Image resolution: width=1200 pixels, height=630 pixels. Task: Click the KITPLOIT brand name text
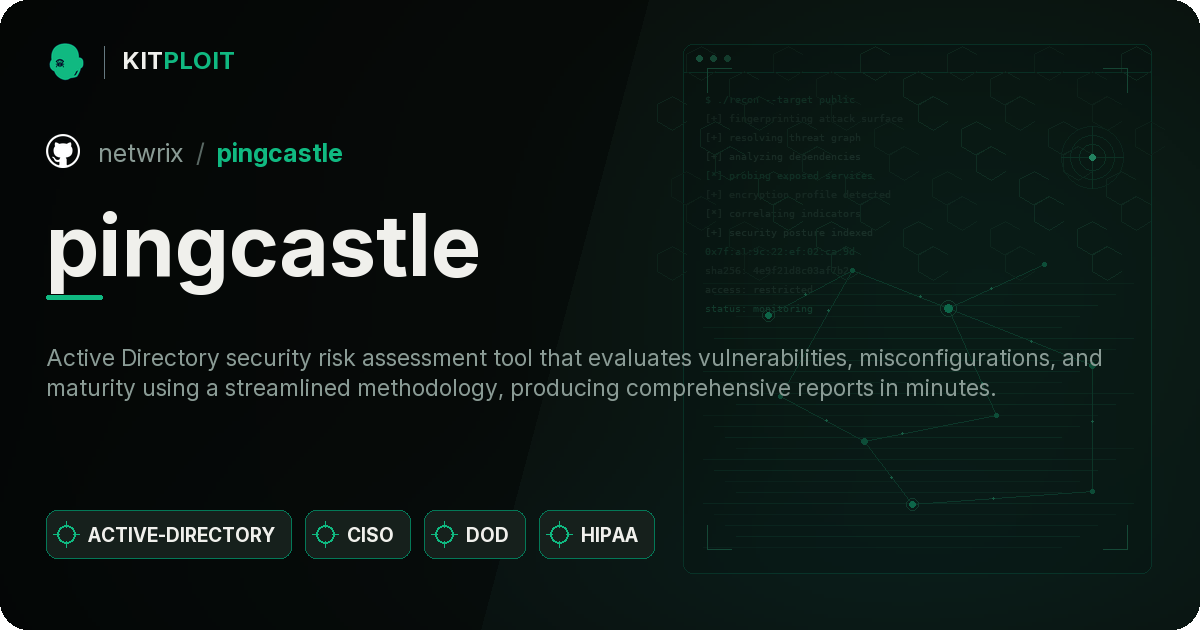[178, 61]
